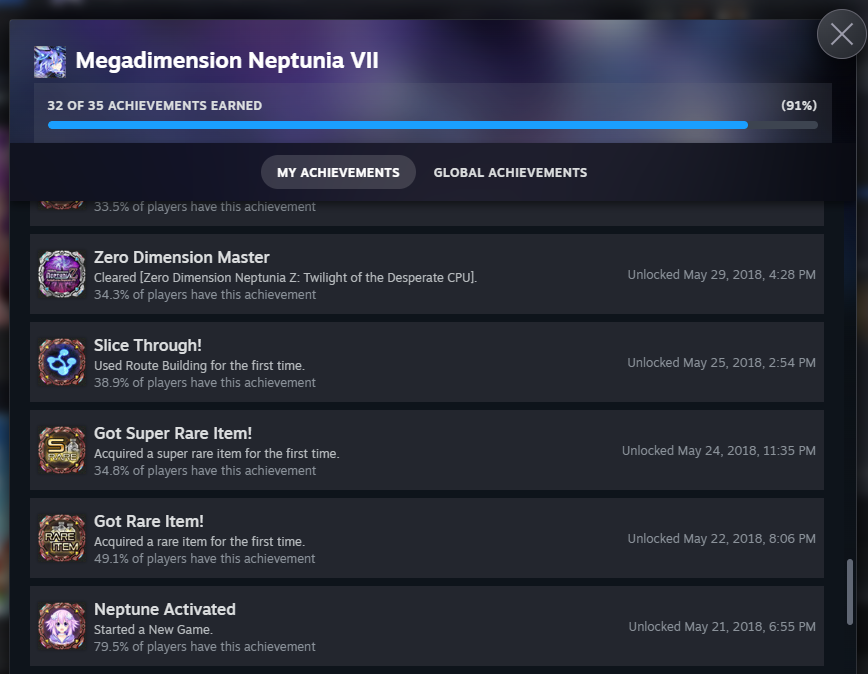The height and width of the screenshot is (674, 868).
Task: Close the achievements dialog with the X button
Action: point(841,34)
